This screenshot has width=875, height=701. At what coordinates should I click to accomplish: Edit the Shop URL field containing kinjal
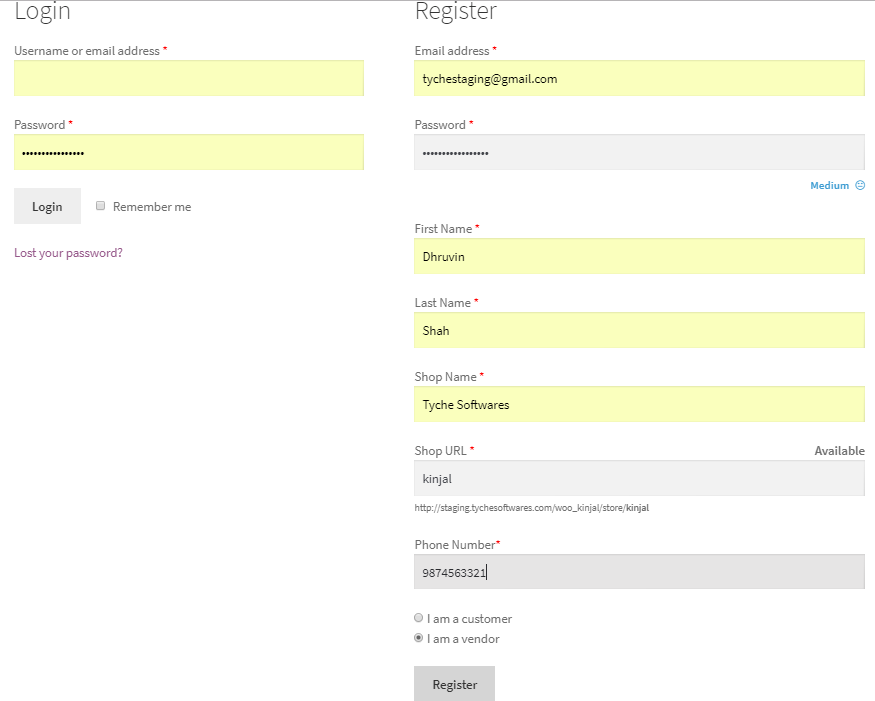[x=639, y=478]
